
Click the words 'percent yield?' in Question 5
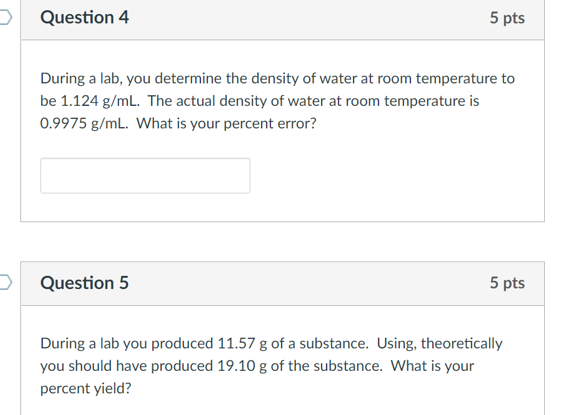(x=86, y=389)
